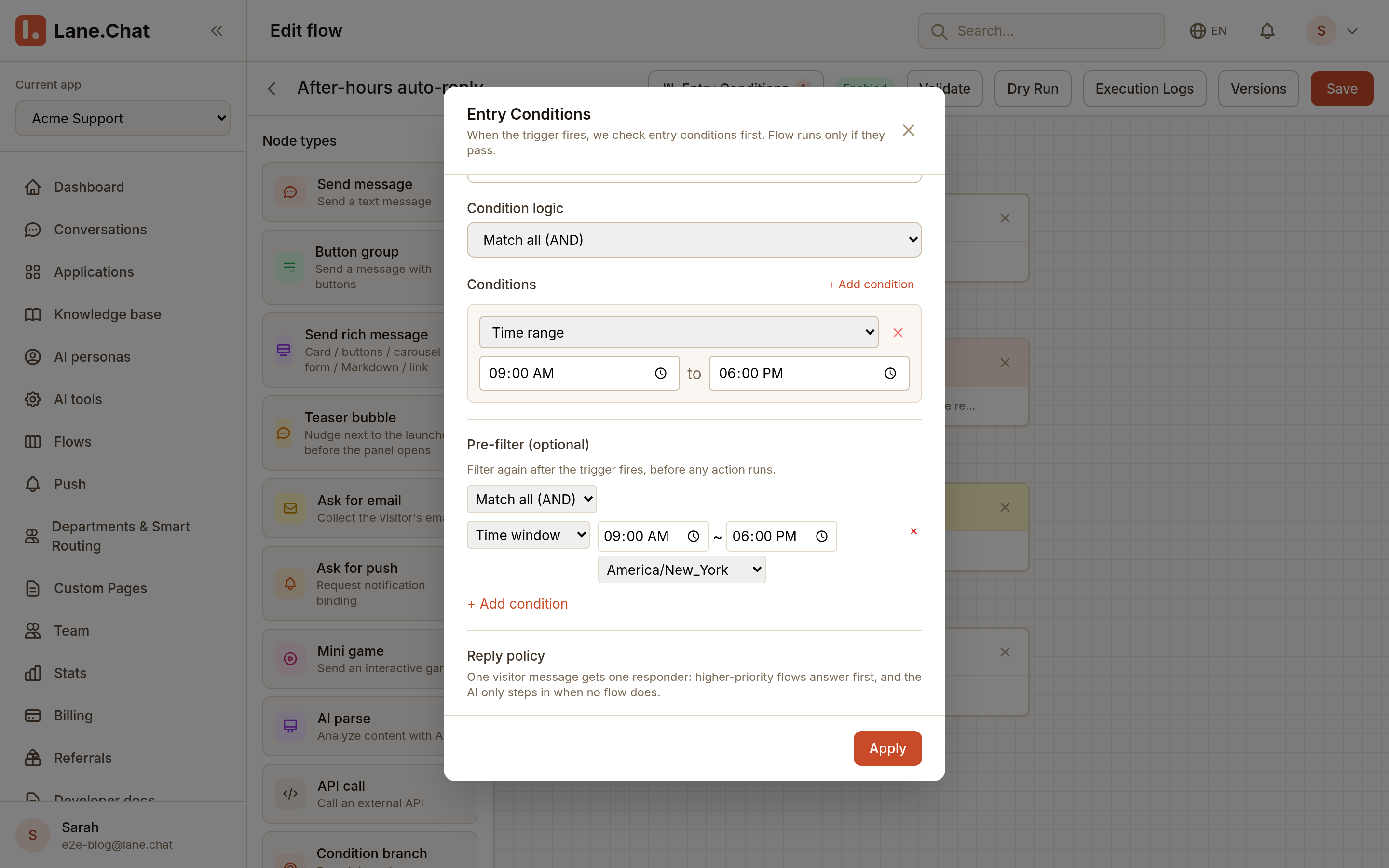Open the pre-filter Match all (AND) dropdown
Image resolution: width=1389 pixels, height=868 pixels.
(x=531, y=500)
